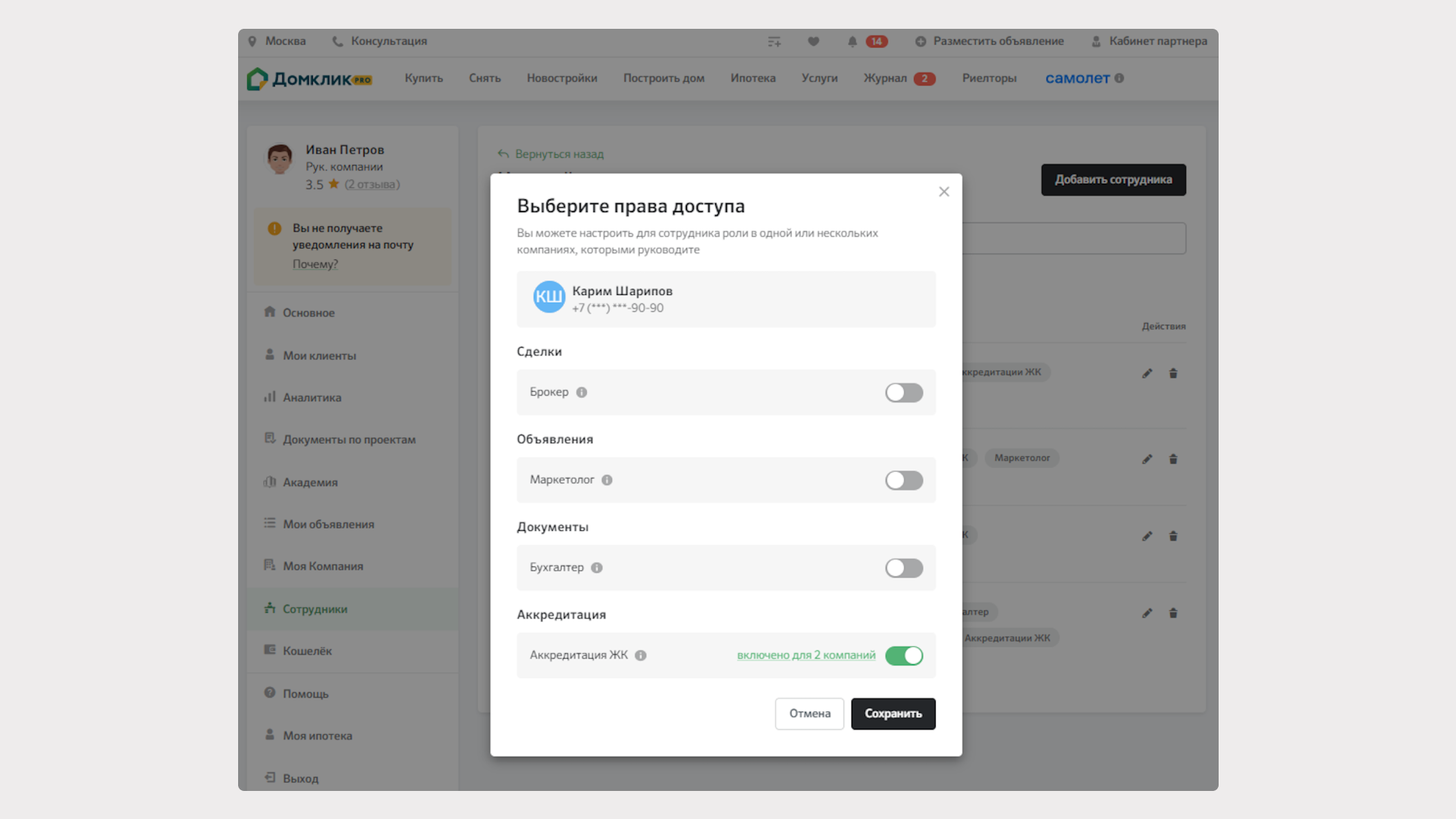The image size is (1456, 819).
Task: Open the Журнал menu item
Action: coord(885,78)
